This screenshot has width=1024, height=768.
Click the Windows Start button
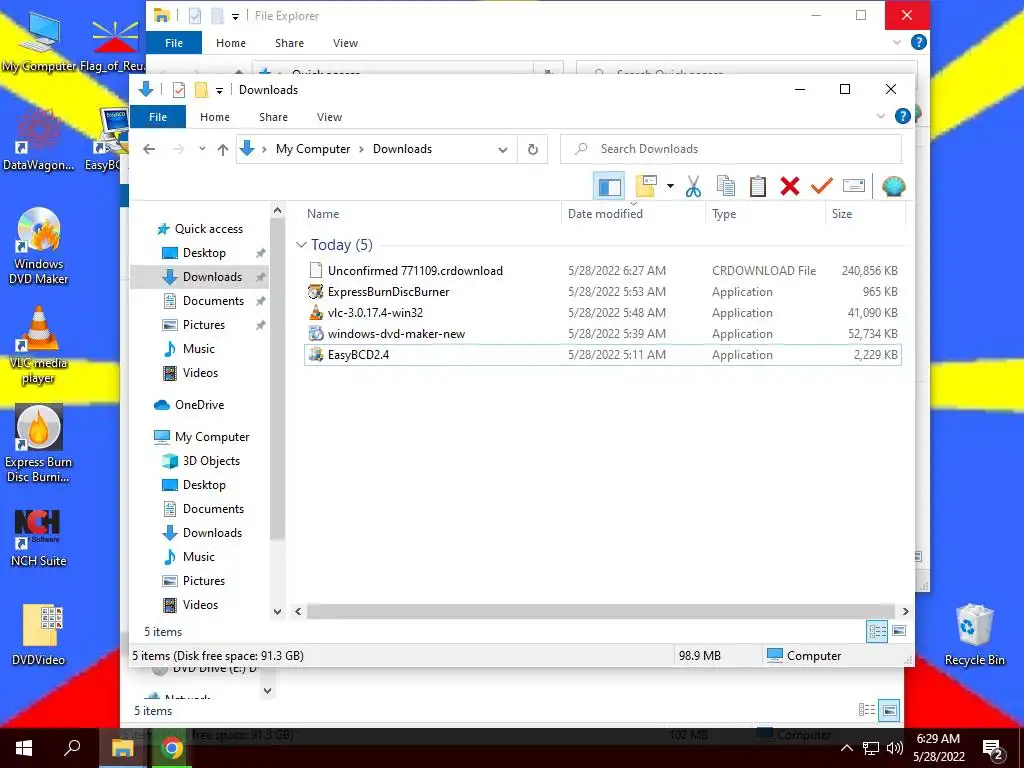24,748
